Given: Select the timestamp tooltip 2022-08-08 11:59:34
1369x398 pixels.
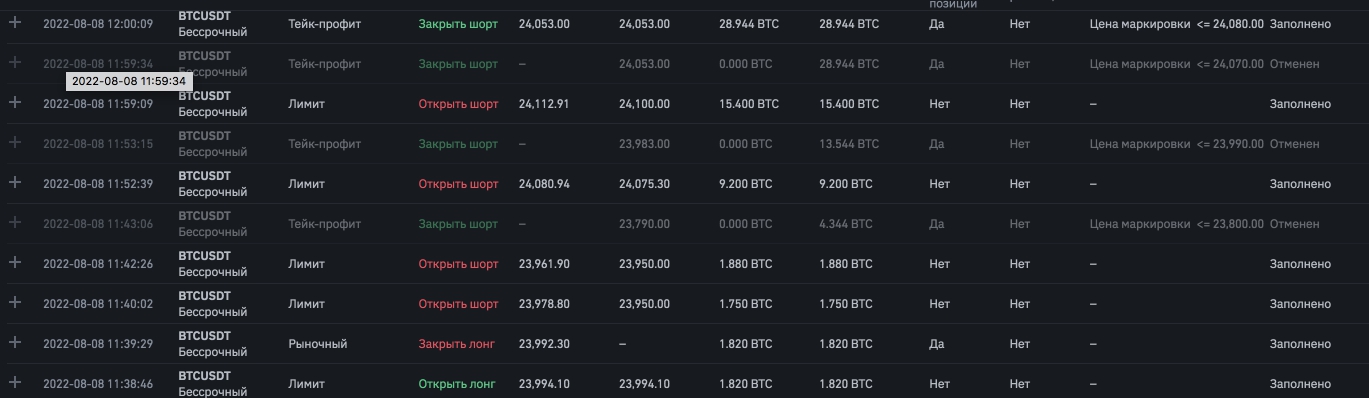Looking at the screenshot, I should (x=129, y=81).
